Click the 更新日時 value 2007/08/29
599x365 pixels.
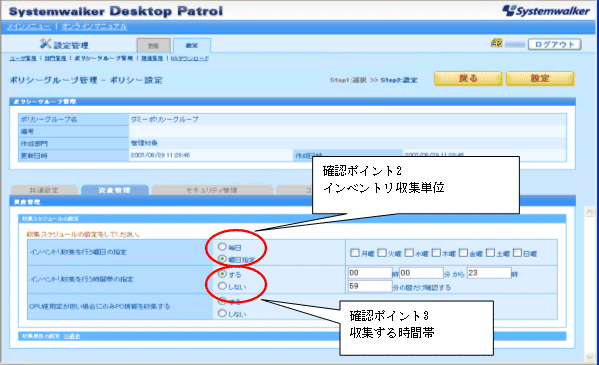coord(160,155)
